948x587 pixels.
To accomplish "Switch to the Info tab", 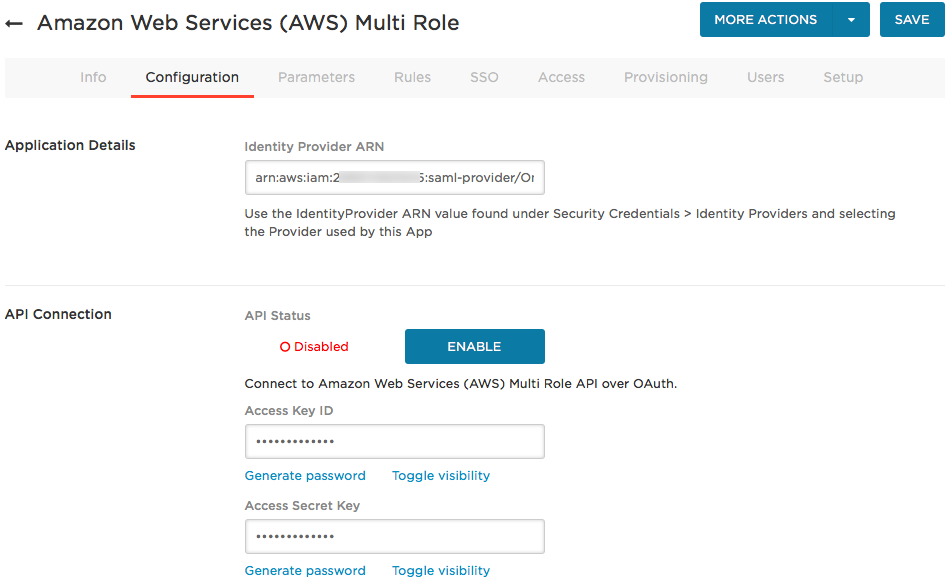I will pos(93,77).
